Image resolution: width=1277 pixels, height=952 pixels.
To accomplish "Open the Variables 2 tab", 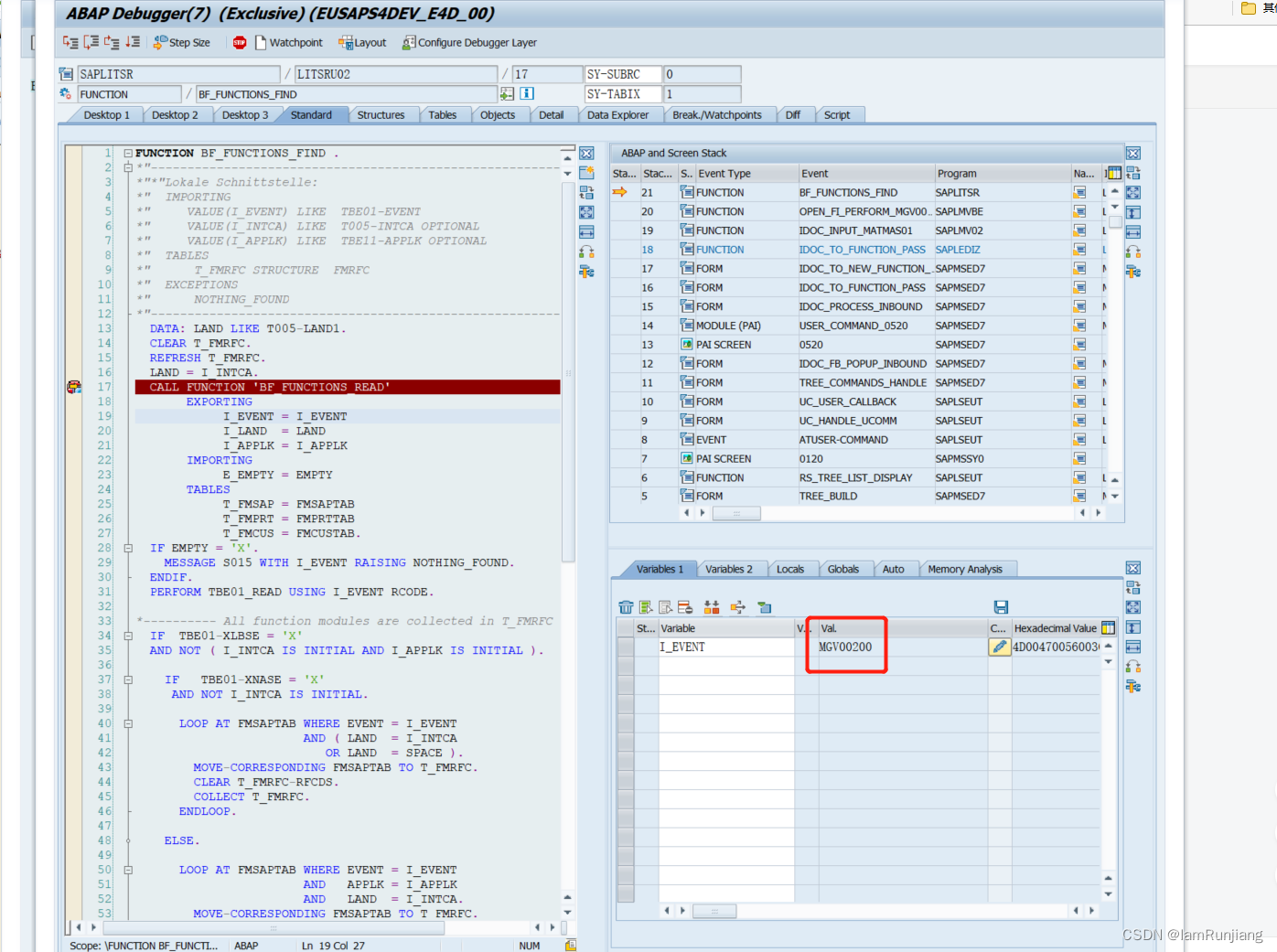I will [x=732, y=569].
